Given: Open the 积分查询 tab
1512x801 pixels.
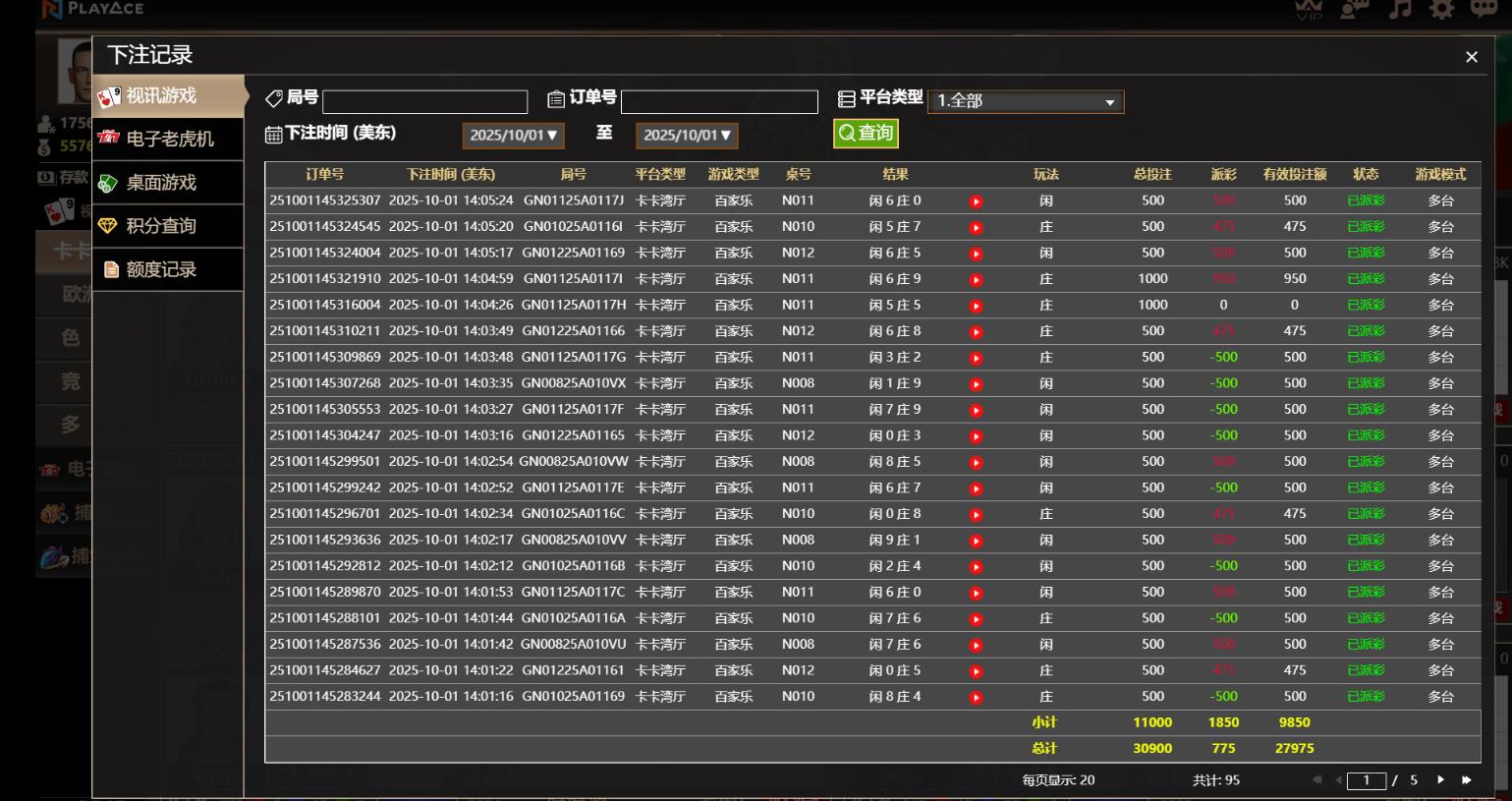Looking at the screenshot, I should pos(168,226).
